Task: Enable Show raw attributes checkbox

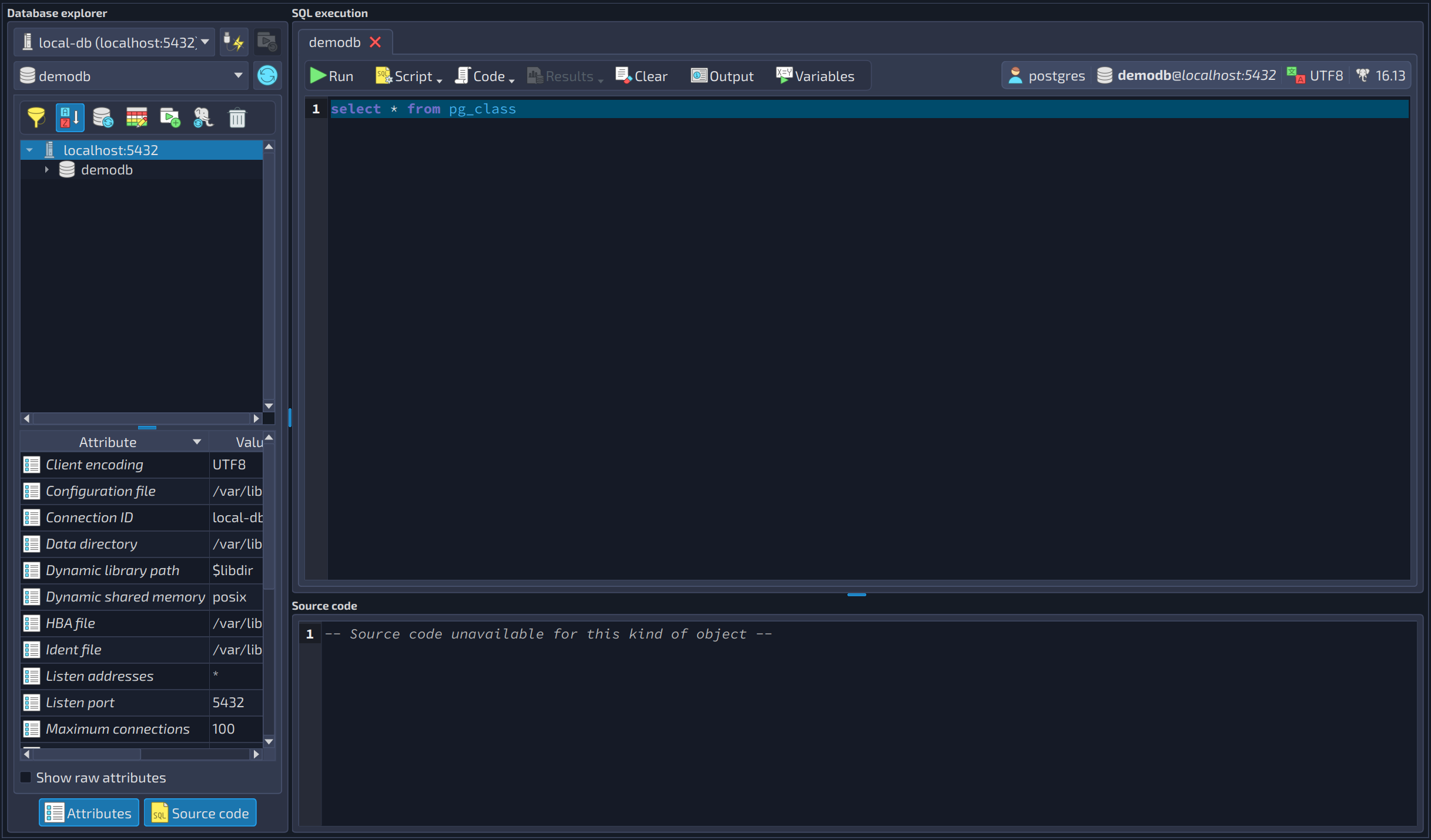Action: pyautogui.click(x=26, y=777)
